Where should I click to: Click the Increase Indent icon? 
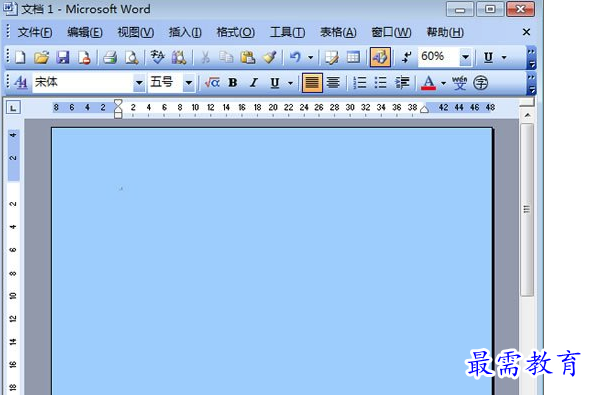402,82
